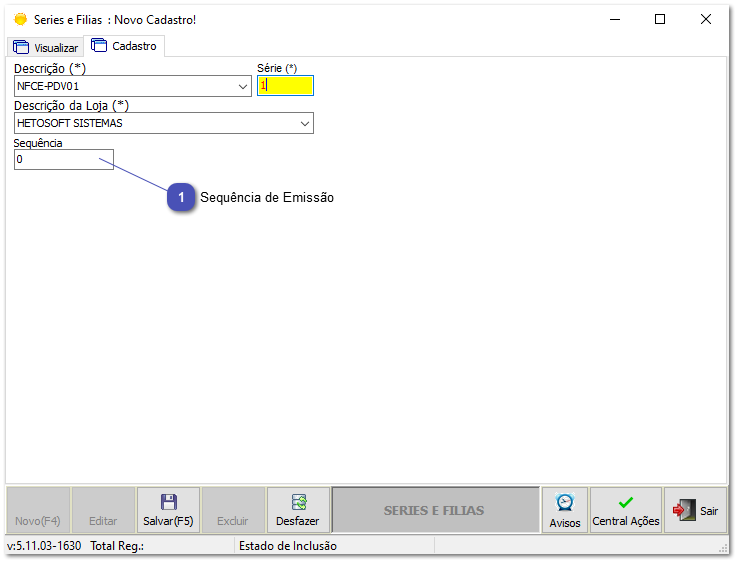Expand the Descrição dropdown arrow
The width and height of the screenshot is (738, 563).
(243, 87)
